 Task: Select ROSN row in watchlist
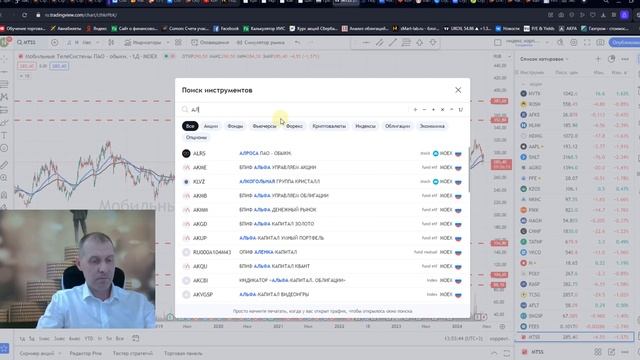click(x=576, y=104)
